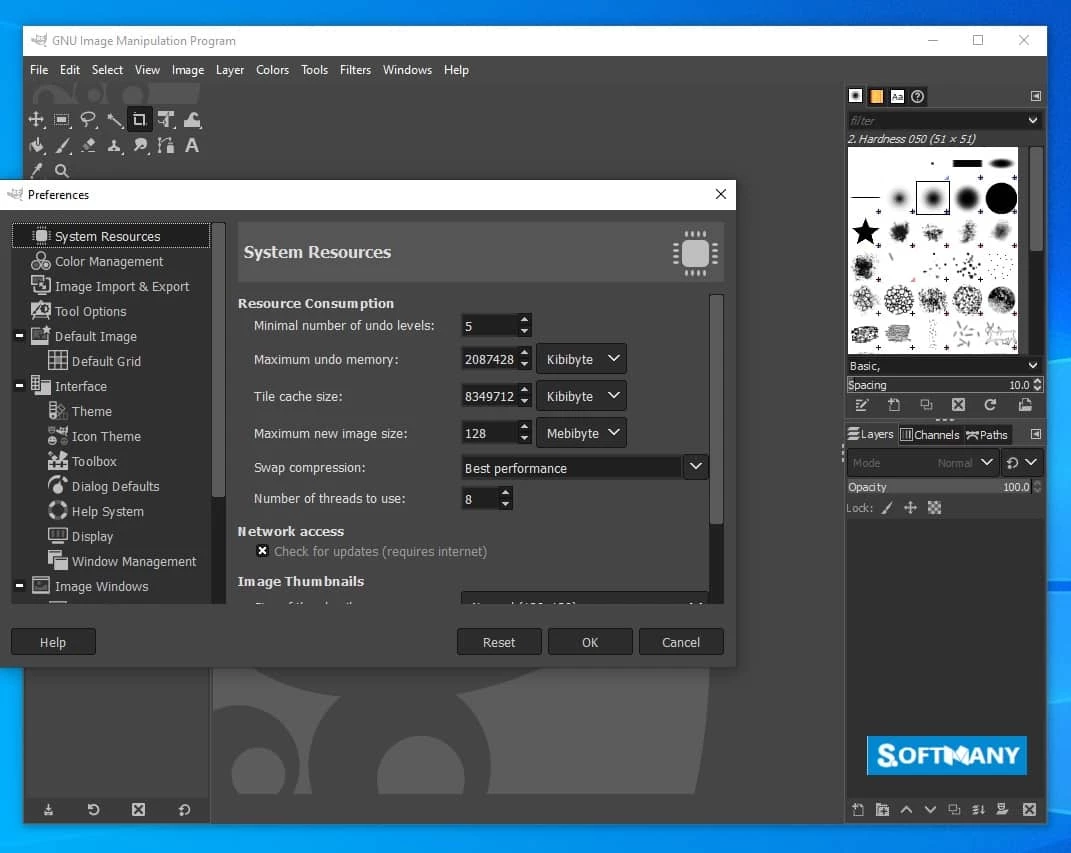Select the Fuzzy Select magic wand

115,120
